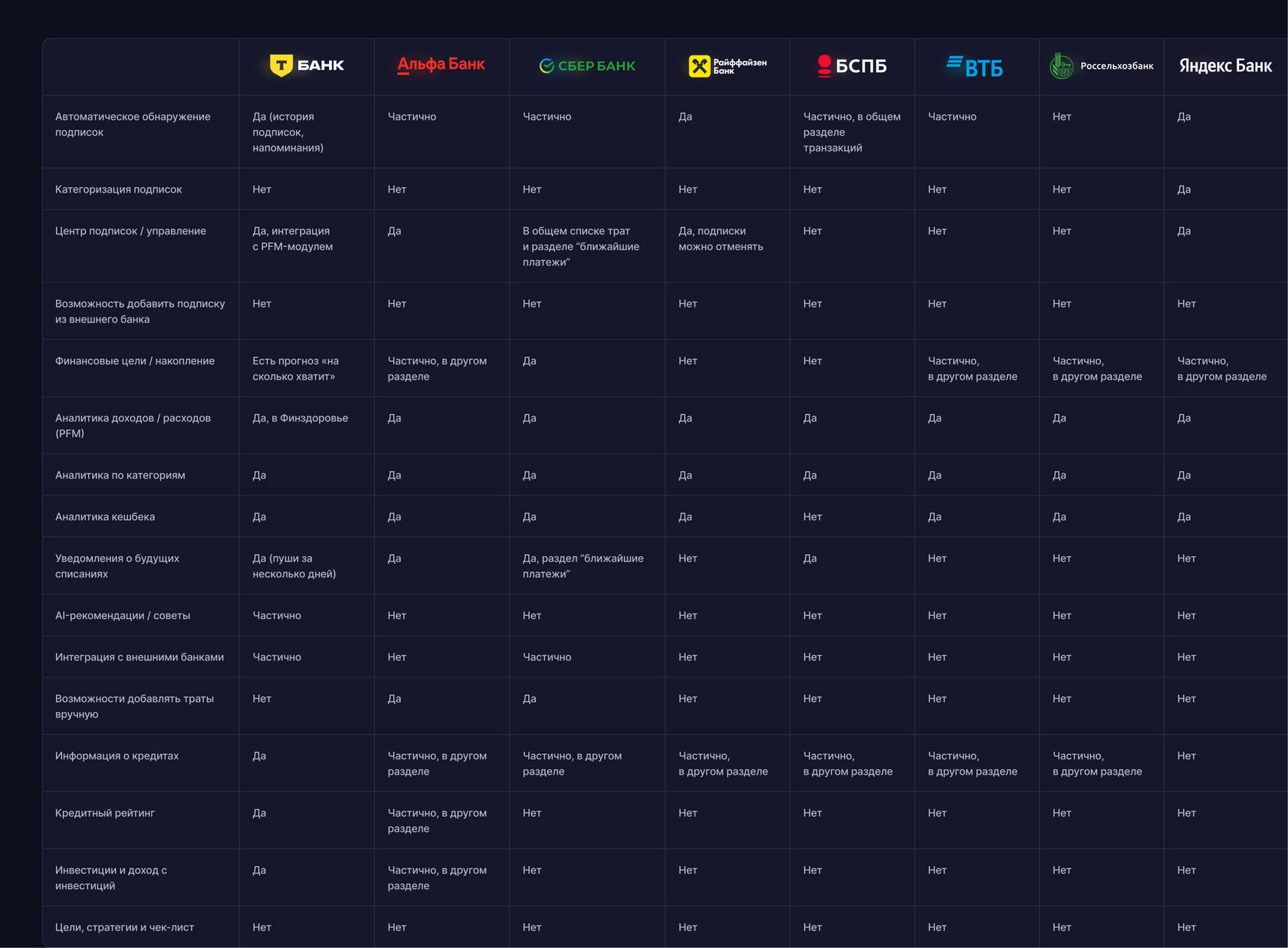The width and height of the screenshot is (1288, 948).
Task: Click the 'Информация о кредитах' row label
Action: tap(117, 756)
